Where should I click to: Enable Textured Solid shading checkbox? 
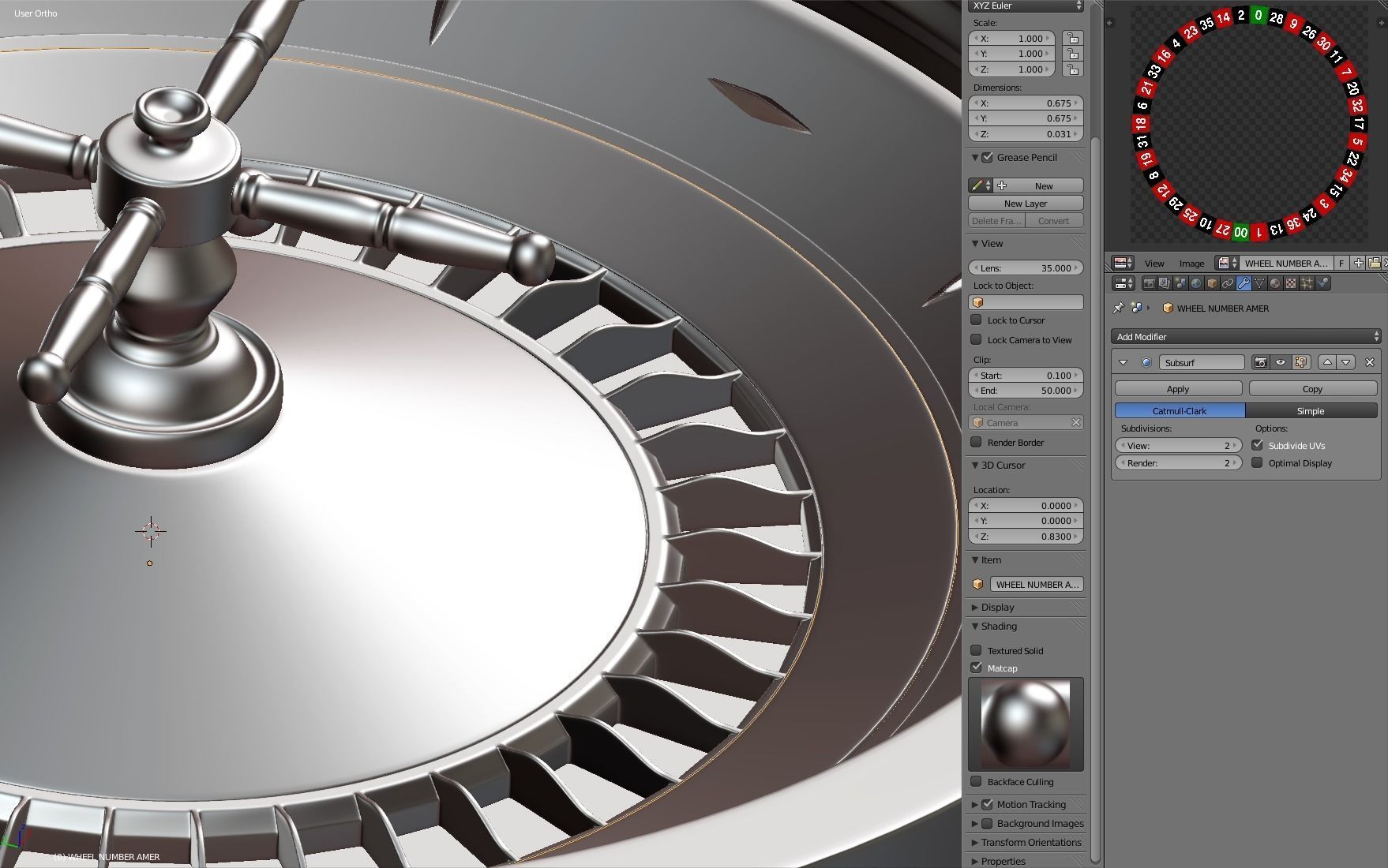click(x=976, y=650)
